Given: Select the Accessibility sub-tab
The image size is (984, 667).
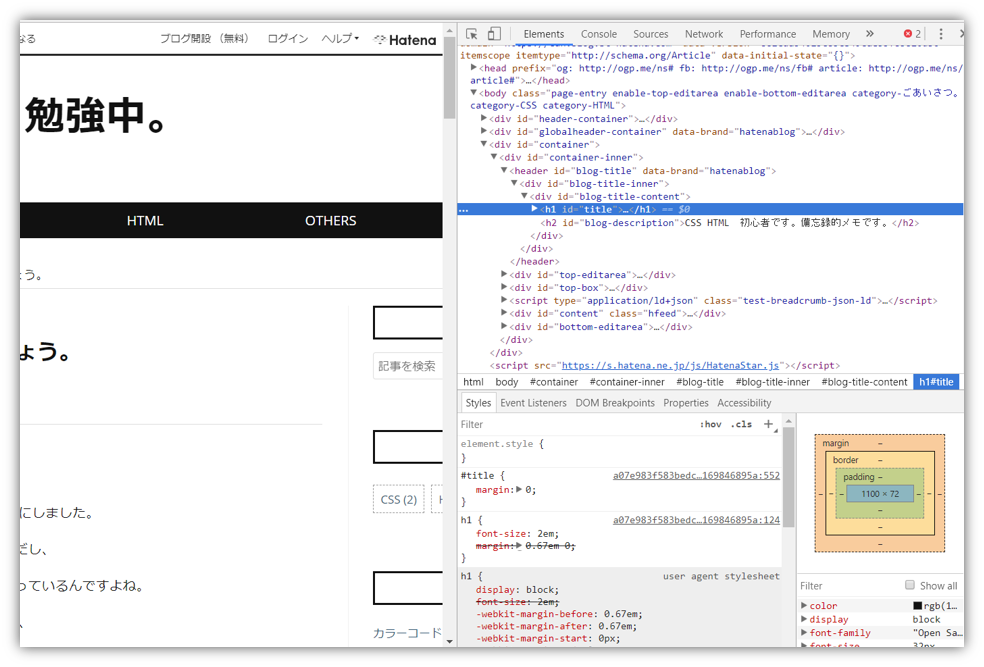Looking at the screenshot, I should tap(744, 403).
